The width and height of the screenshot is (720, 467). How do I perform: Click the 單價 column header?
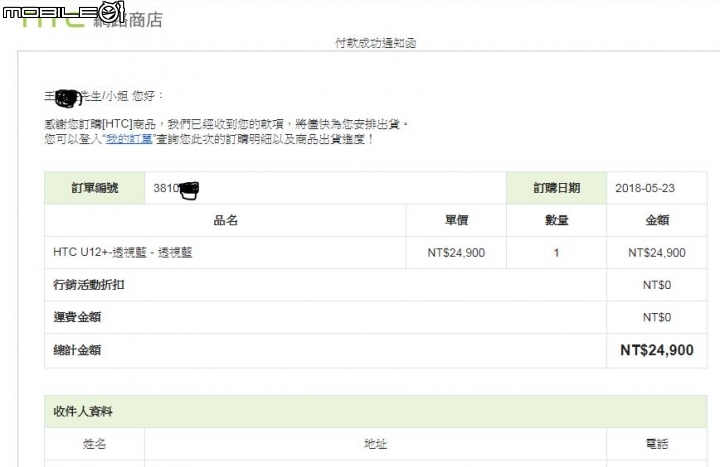pos(456,220)
